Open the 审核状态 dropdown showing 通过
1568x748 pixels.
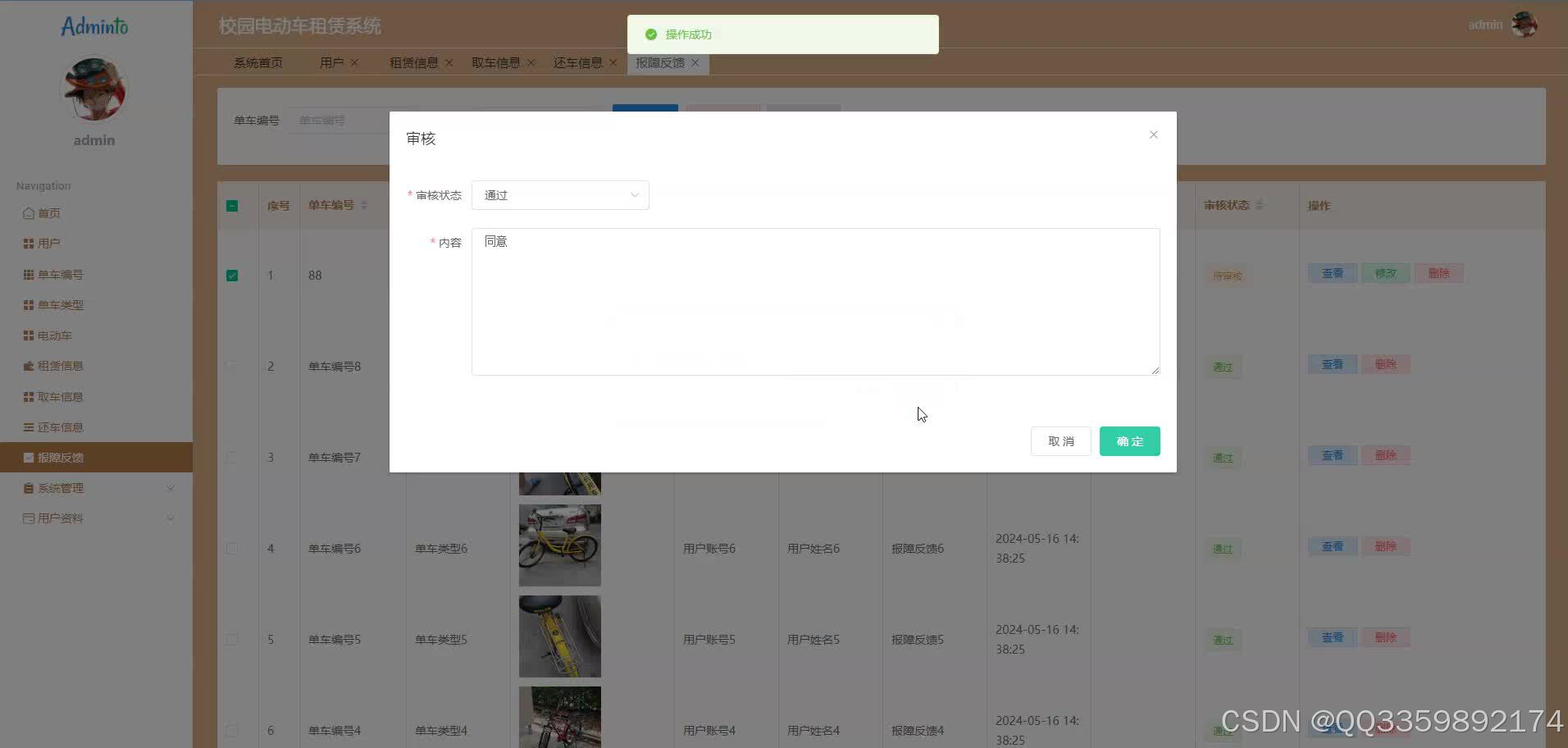(560, 195)
